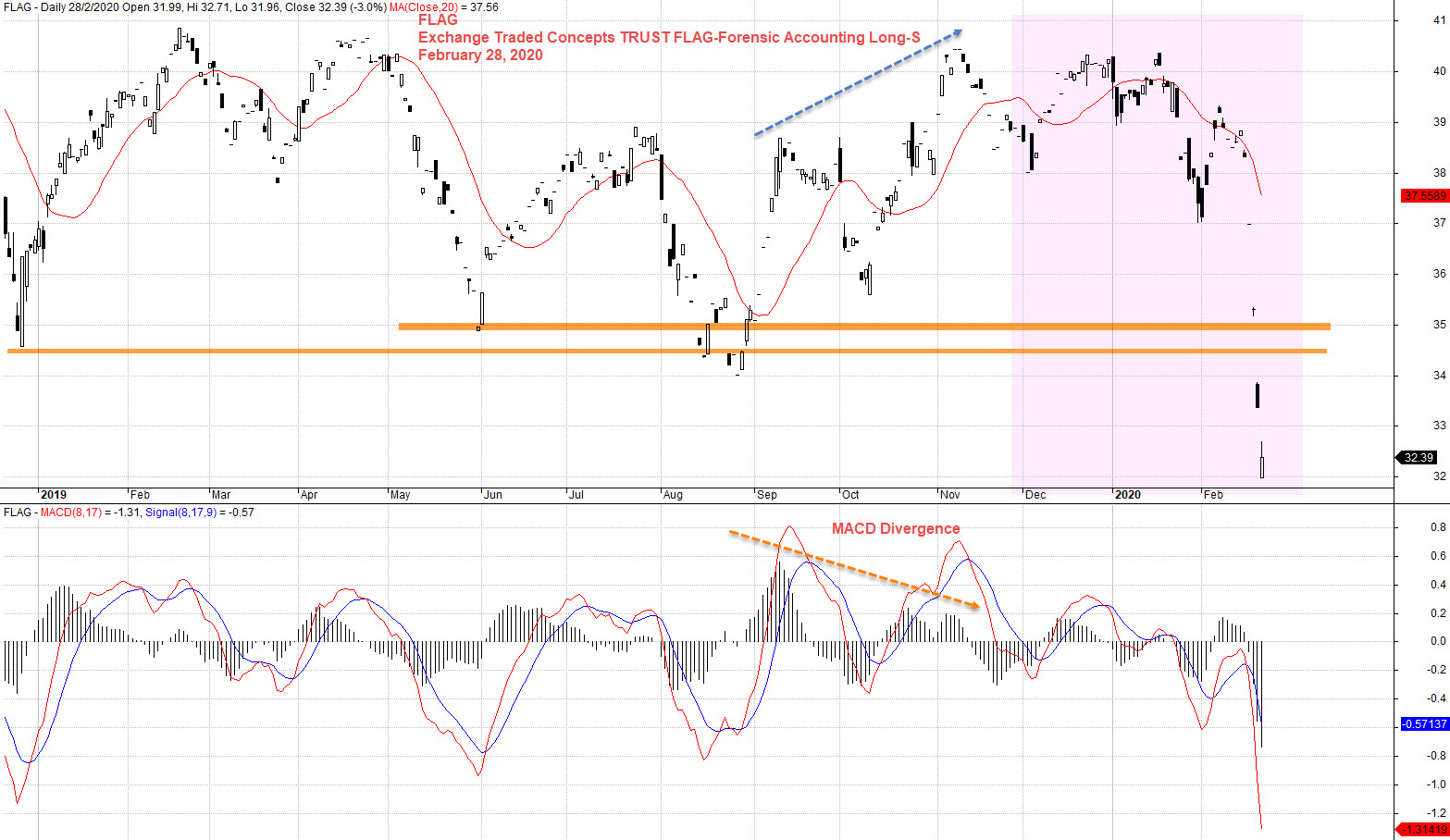The width and height of the screenshot is (1450, 840).
Task: Click the 2019 year label on time axis
Action: (54, 495)
